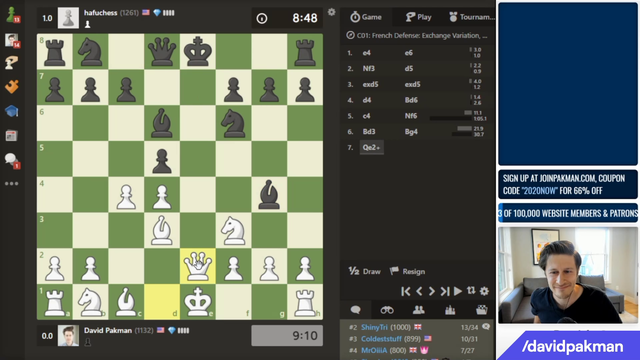Select move 1. e4 in move list

(x=367, y=53)
